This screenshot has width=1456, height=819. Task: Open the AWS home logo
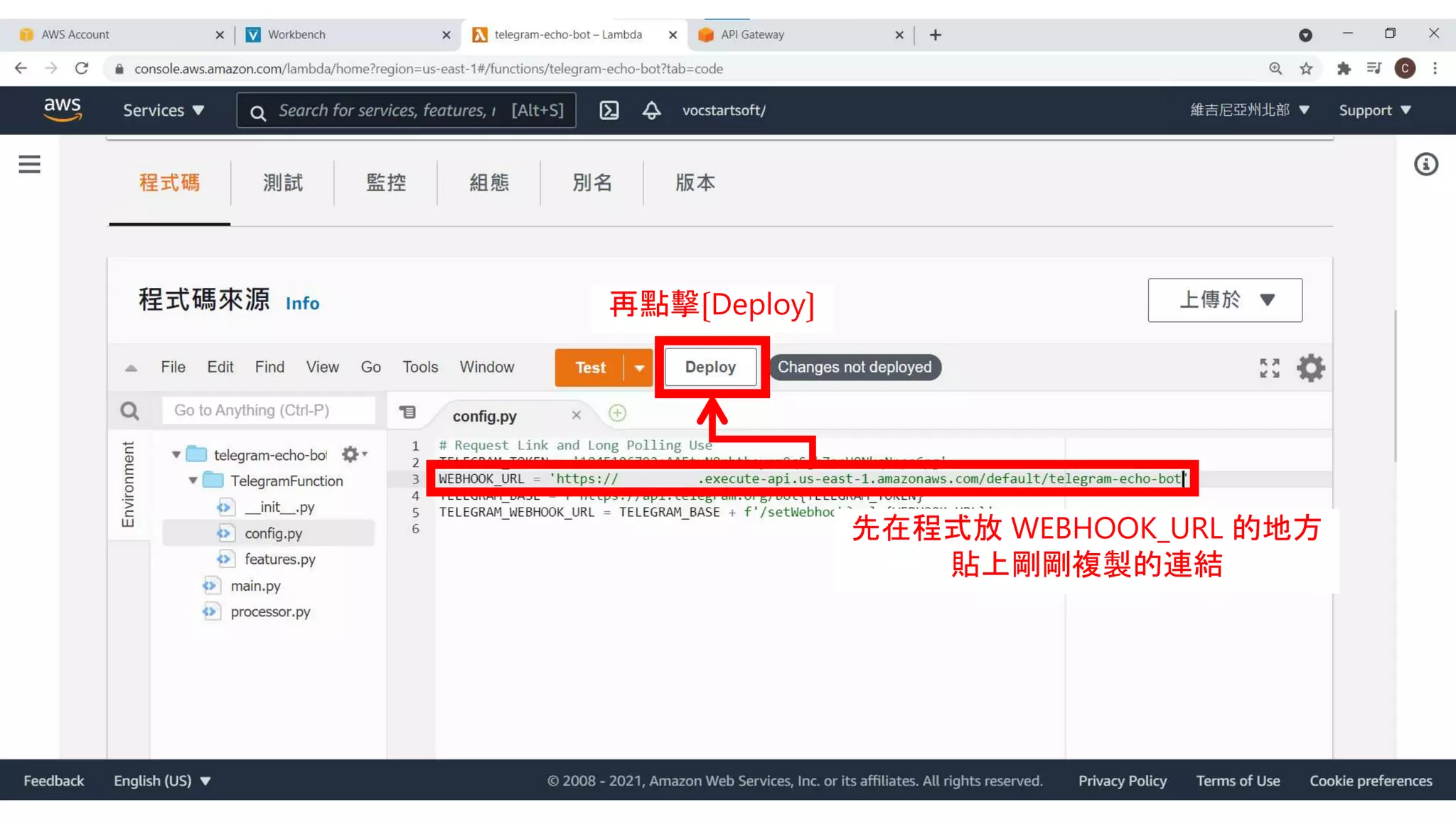point(63,109)
